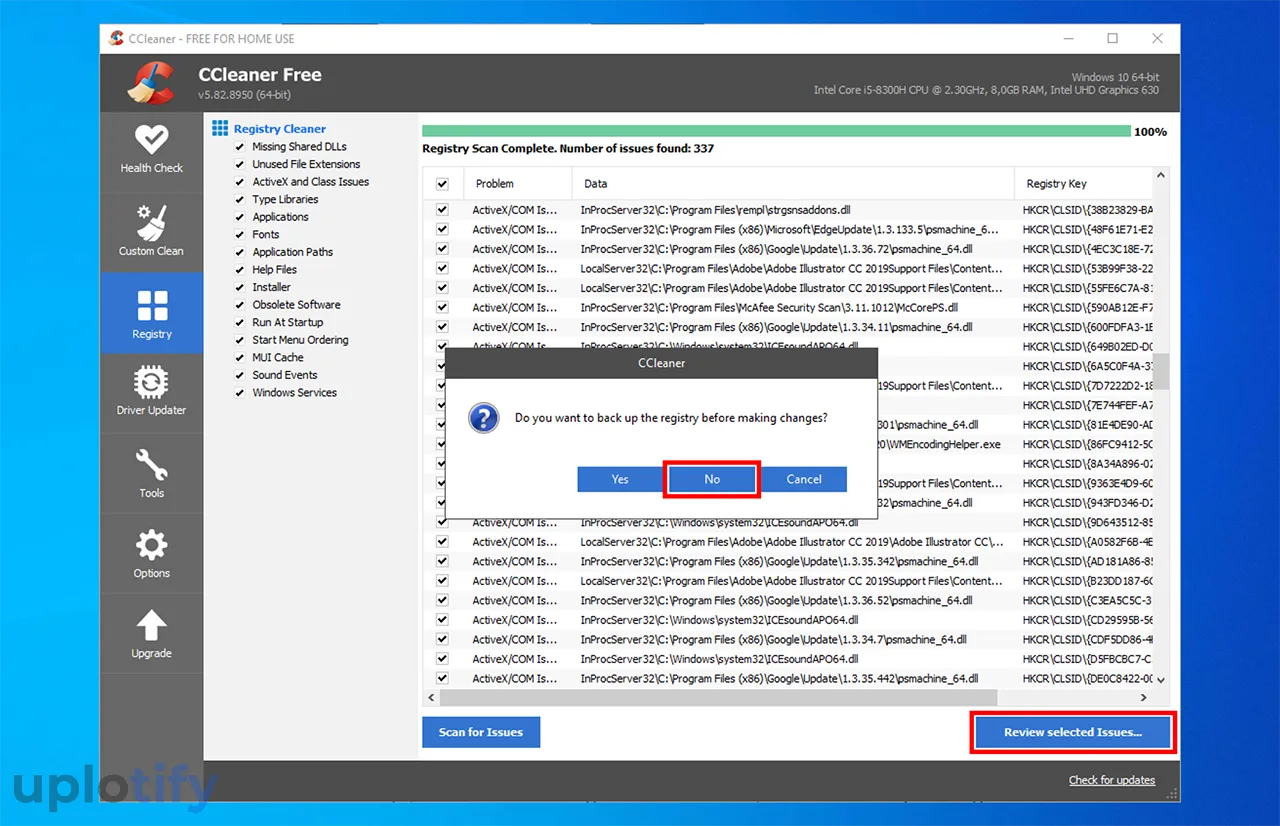The height and width of the screenshot is (826, 1280).
Task: Open the Options gear section
Action: pyautogui.click(x=152, y=553)
